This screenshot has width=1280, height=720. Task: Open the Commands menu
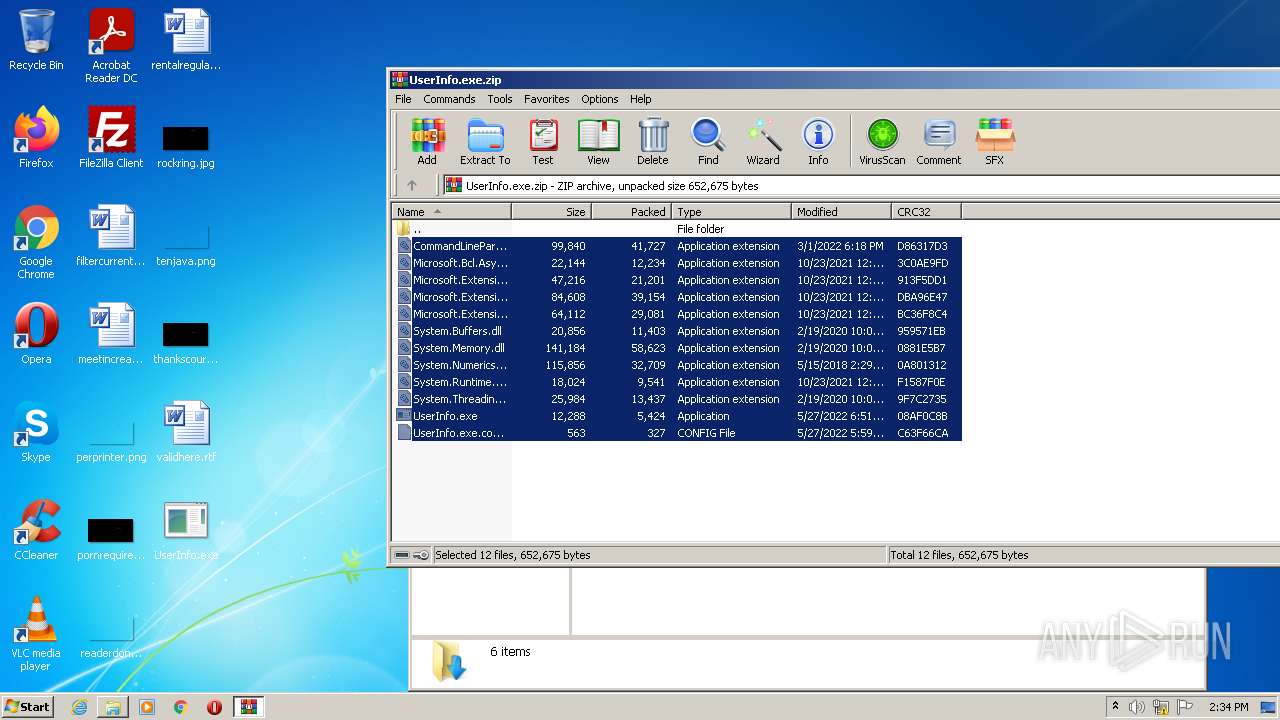[x=449, y=99]
